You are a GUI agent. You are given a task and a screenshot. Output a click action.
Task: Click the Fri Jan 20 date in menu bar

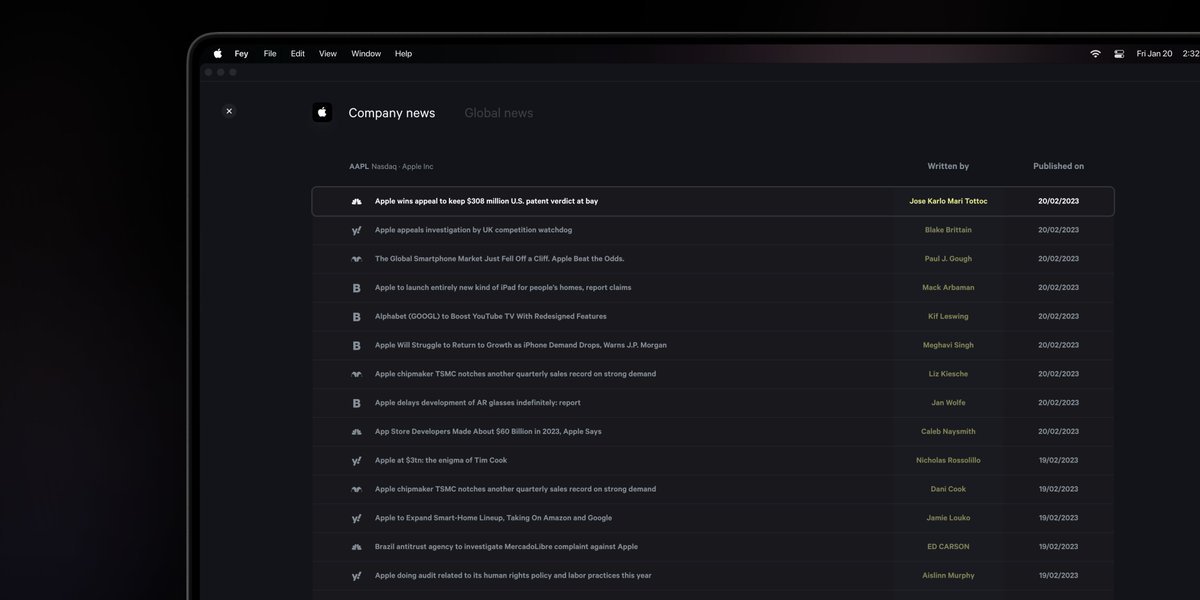[1154, 54]
